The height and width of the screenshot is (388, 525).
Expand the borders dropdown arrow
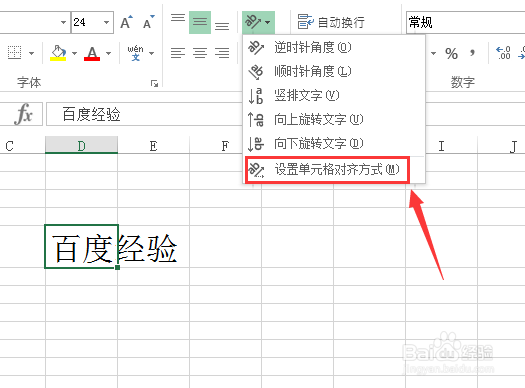[31, 53]
